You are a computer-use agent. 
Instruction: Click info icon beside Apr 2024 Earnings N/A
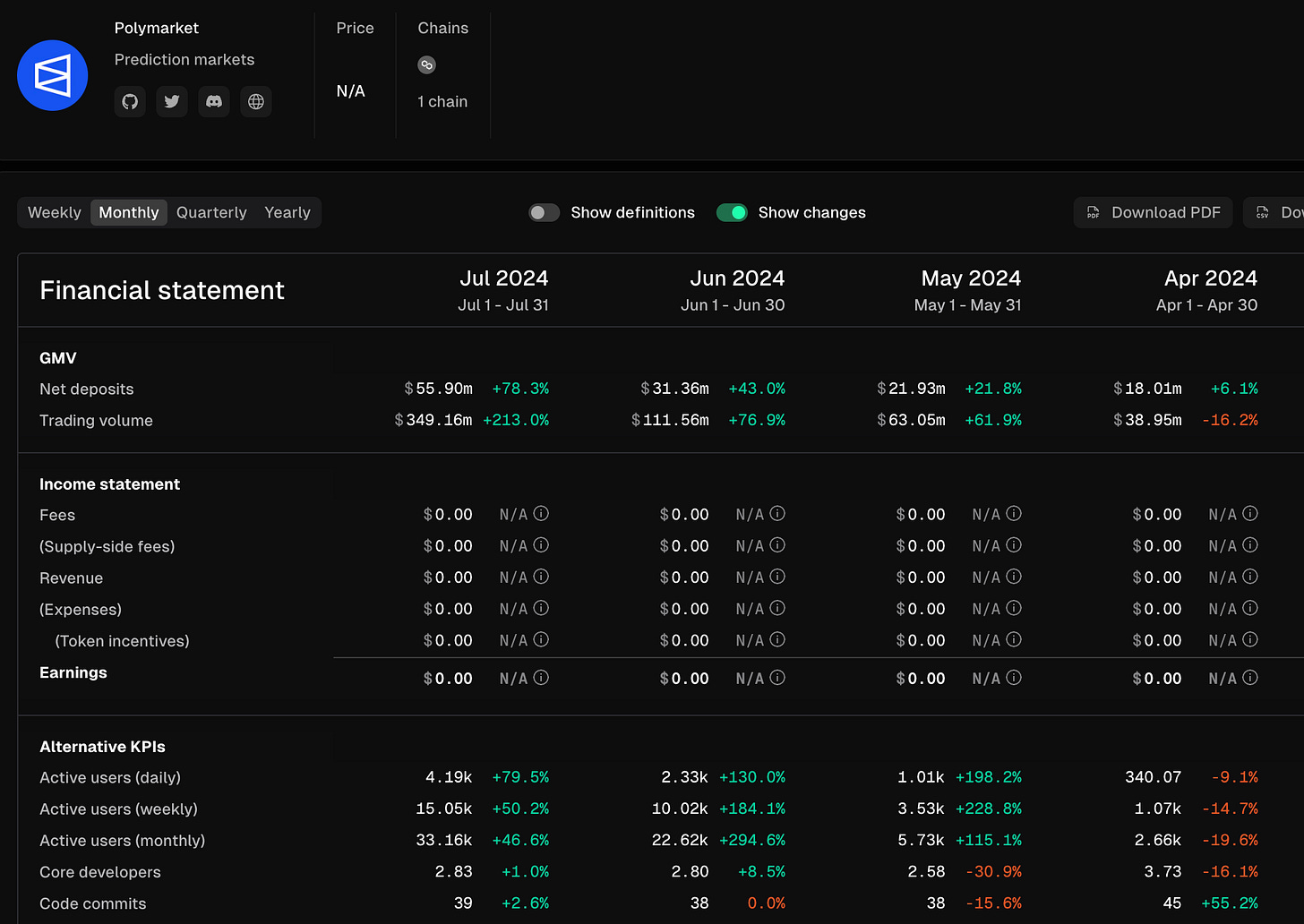1250,678
